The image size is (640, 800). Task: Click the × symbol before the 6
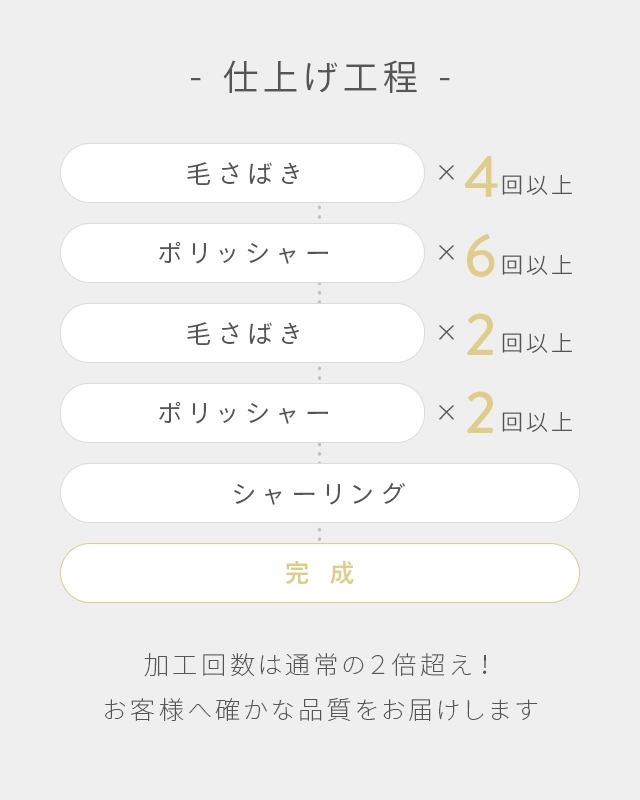pos(446,252)
